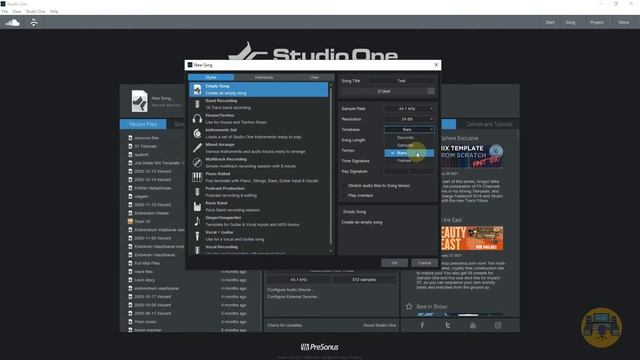This screenshot has width=640, height=360.
Task: Open the Recent Files tab
Action: coord(143,124)
